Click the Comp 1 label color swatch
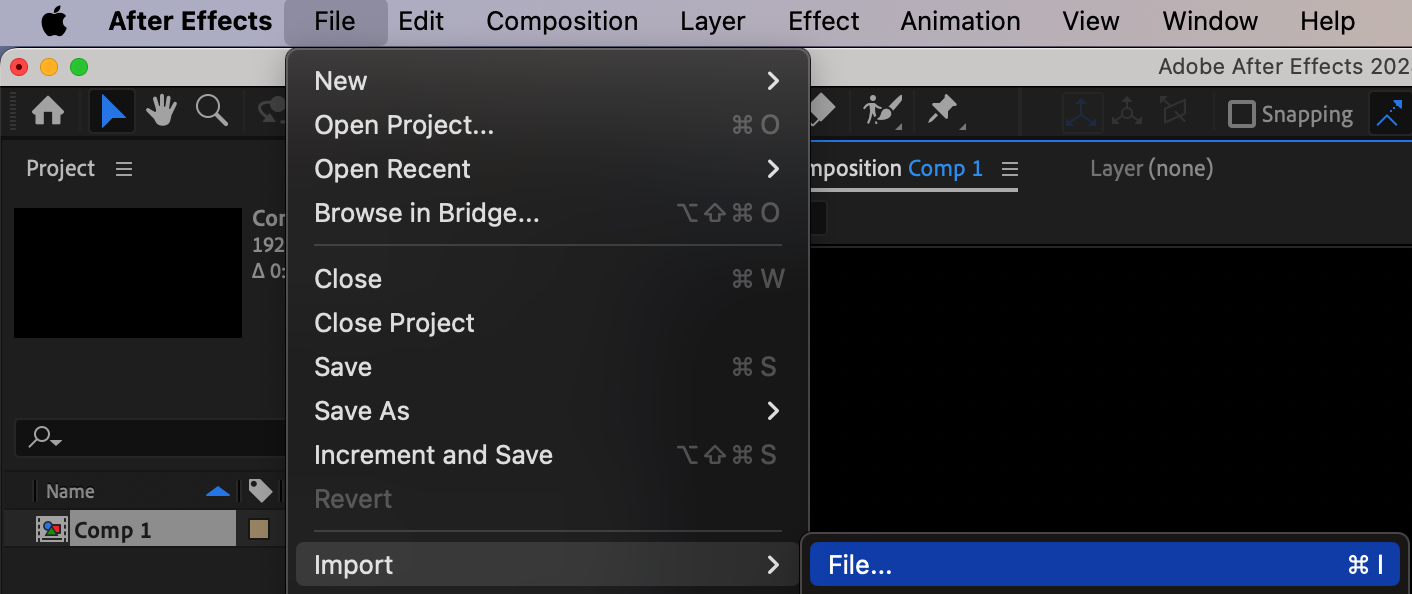This screenshot has height=594, width=1412. 259,530
